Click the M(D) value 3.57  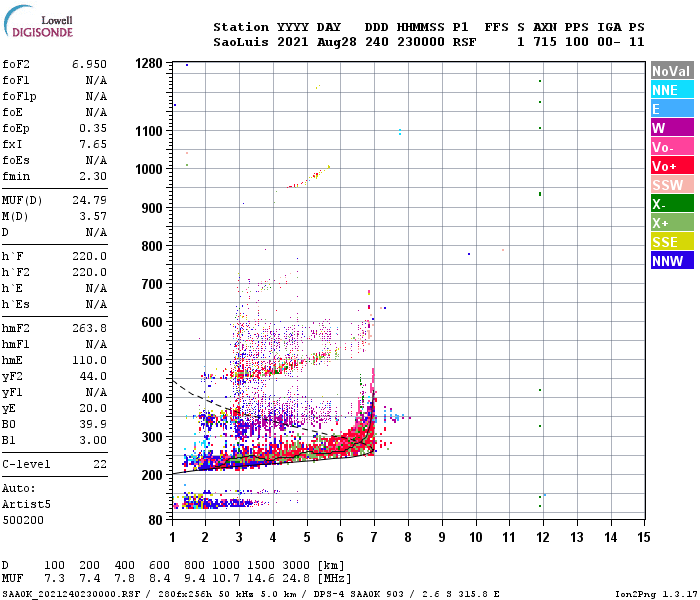coord(93,216)
